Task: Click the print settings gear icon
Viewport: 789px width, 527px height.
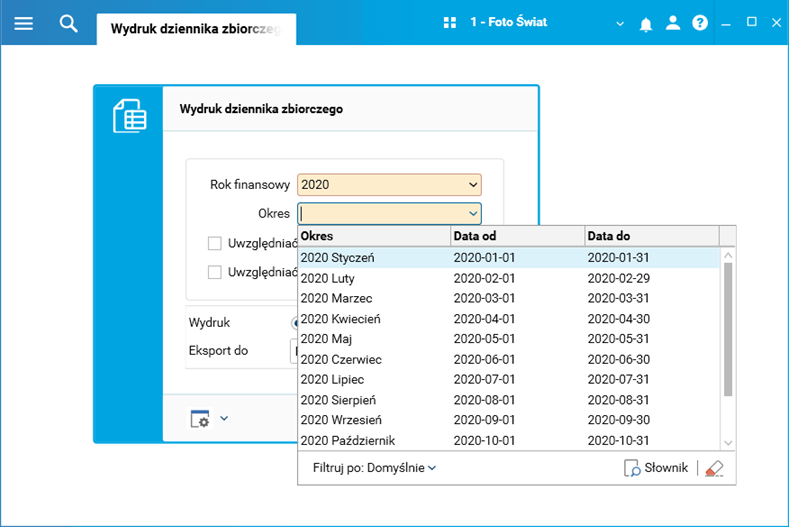Action: [200, 419]
